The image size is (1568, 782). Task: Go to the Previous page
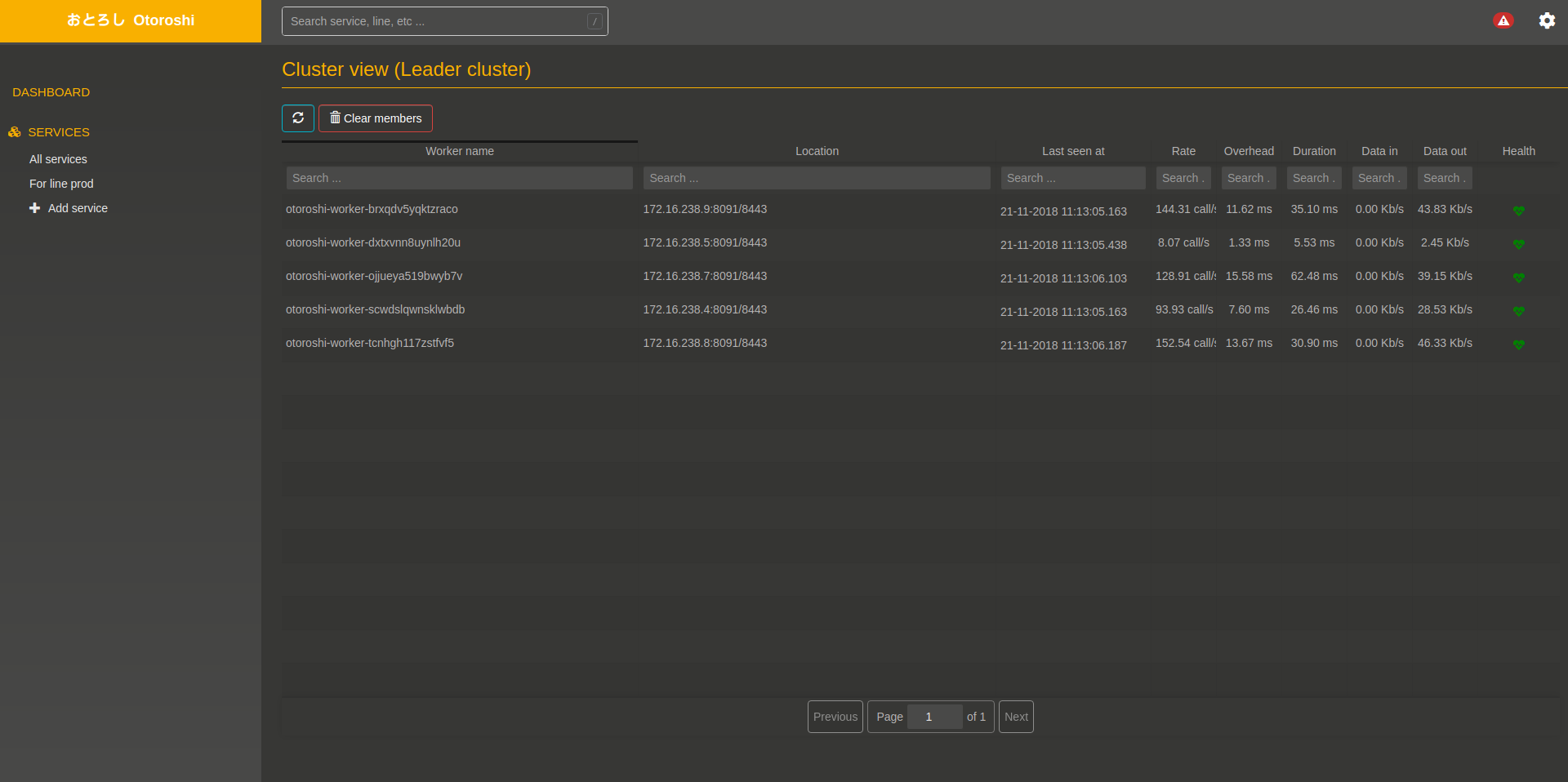[x=835, y=717]
